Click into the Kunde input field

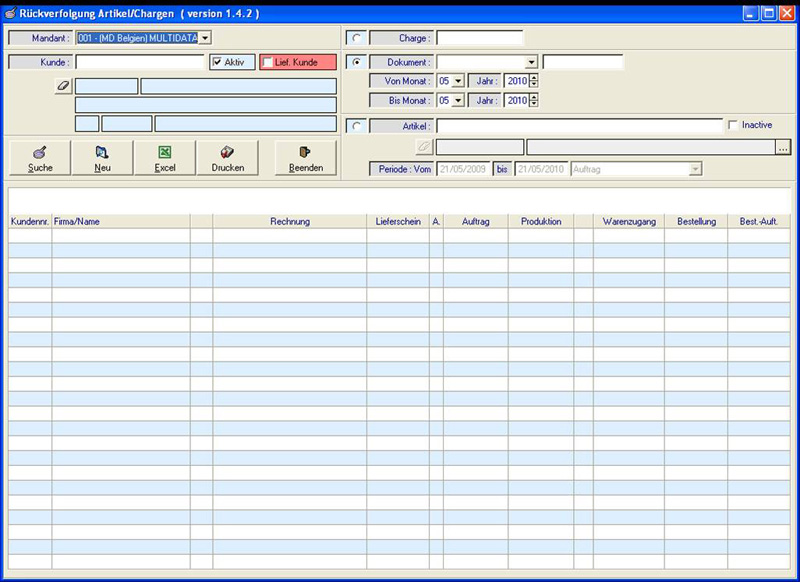(x=140, y=62)
